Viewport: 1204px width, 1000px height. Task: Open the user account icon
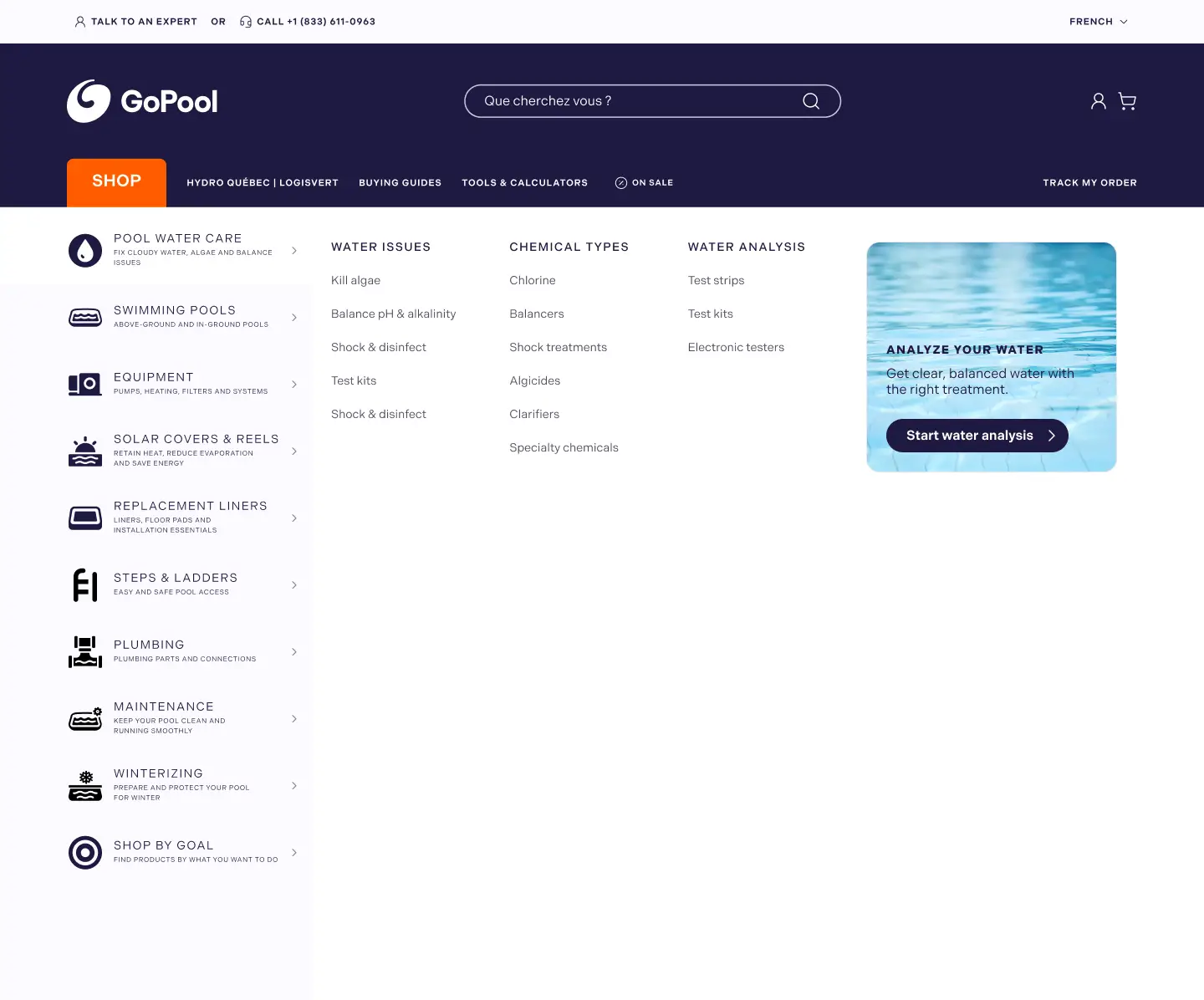point(1099,101)
